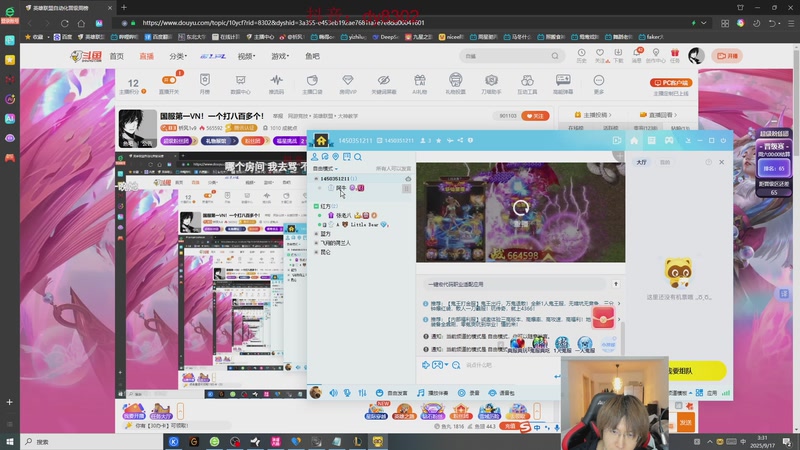Expand the 蓝方 channel group
This screenshot has width=800, height=450.
(316, 234)
